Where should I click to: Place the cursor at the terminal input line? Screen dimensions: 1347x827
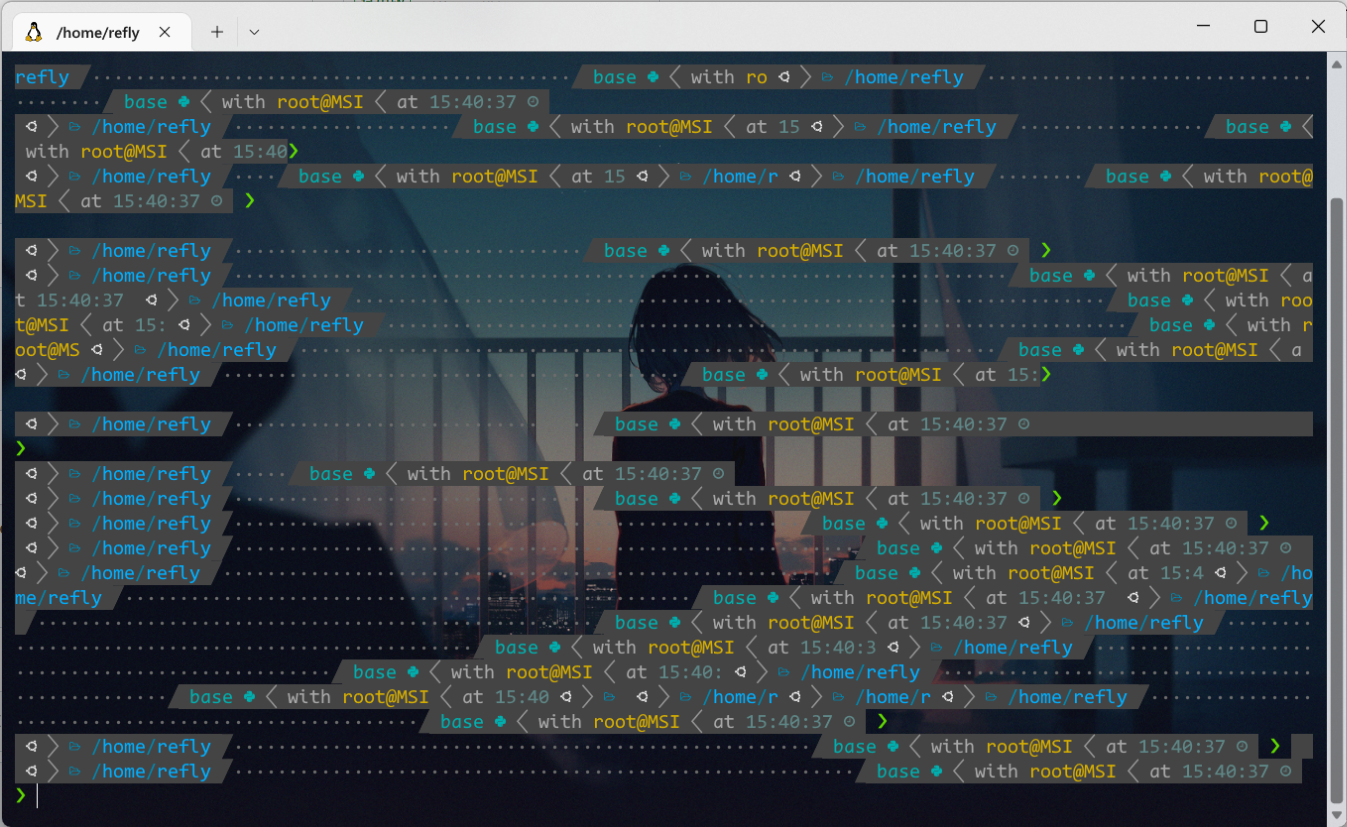point(38,796)
